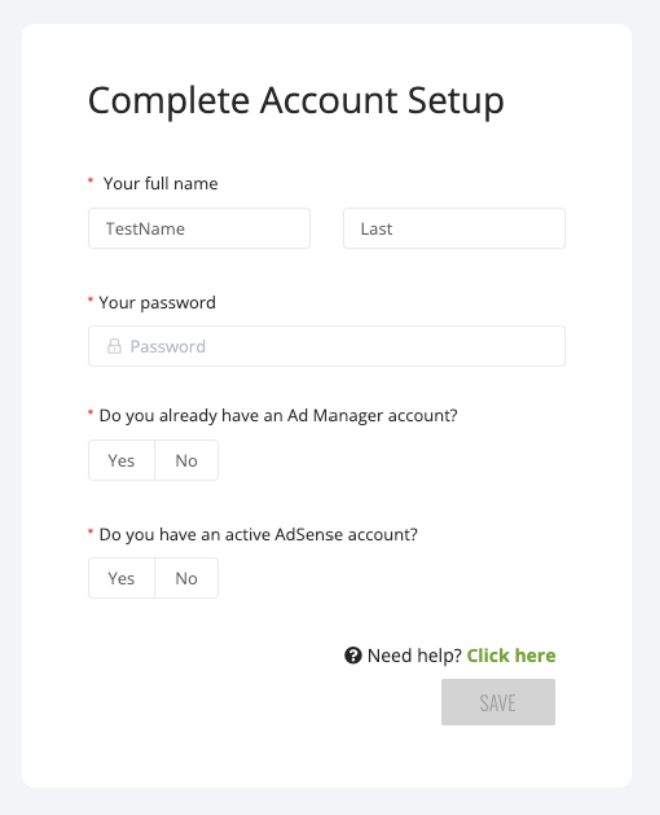Click the gray SAVE button
The width and height of the screenshot is (660, 815).
[498, 702]
